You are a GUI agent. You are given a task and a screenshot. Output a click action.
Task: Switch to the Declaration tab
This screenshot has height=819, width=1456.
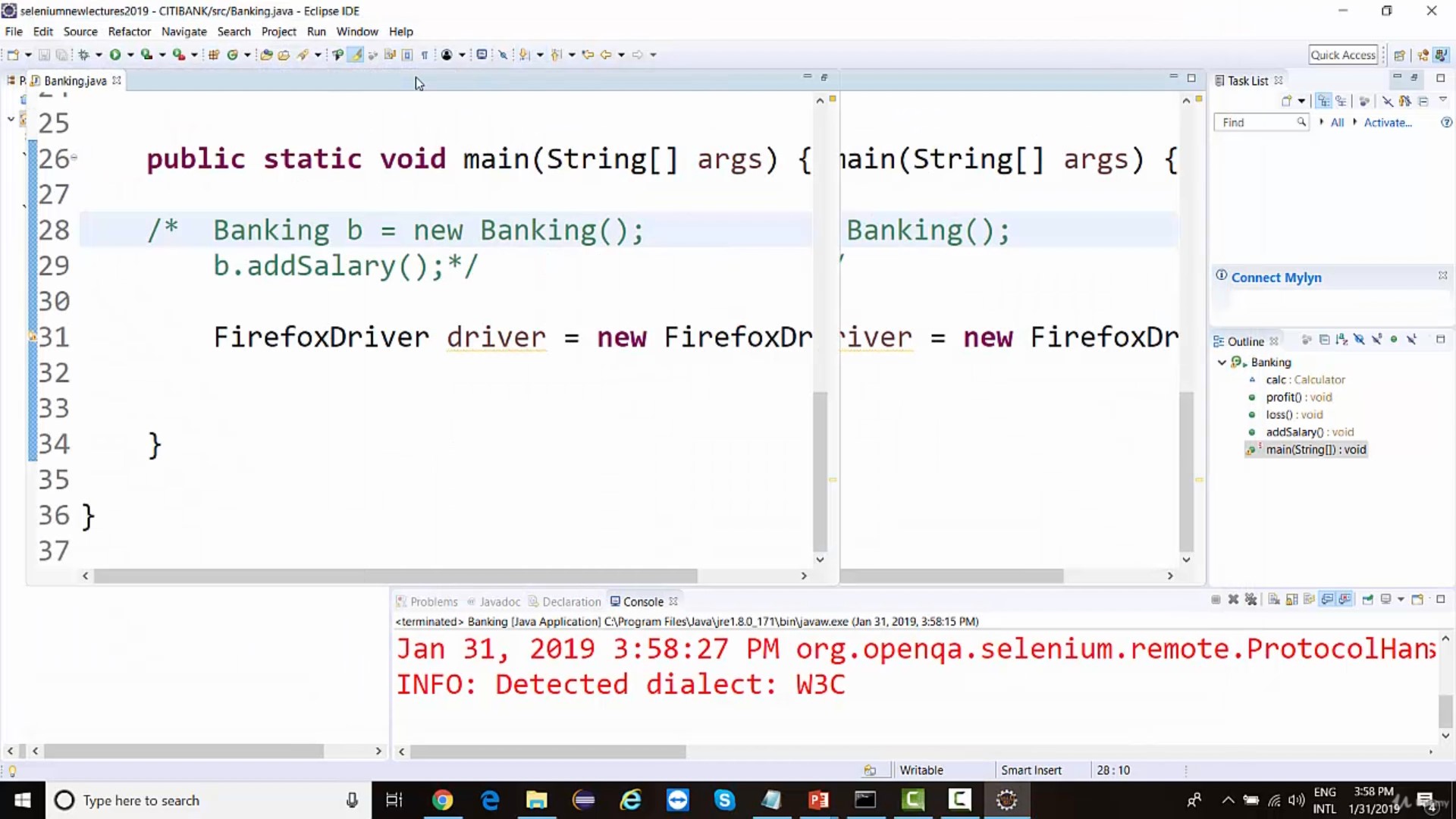click(565, 601)
